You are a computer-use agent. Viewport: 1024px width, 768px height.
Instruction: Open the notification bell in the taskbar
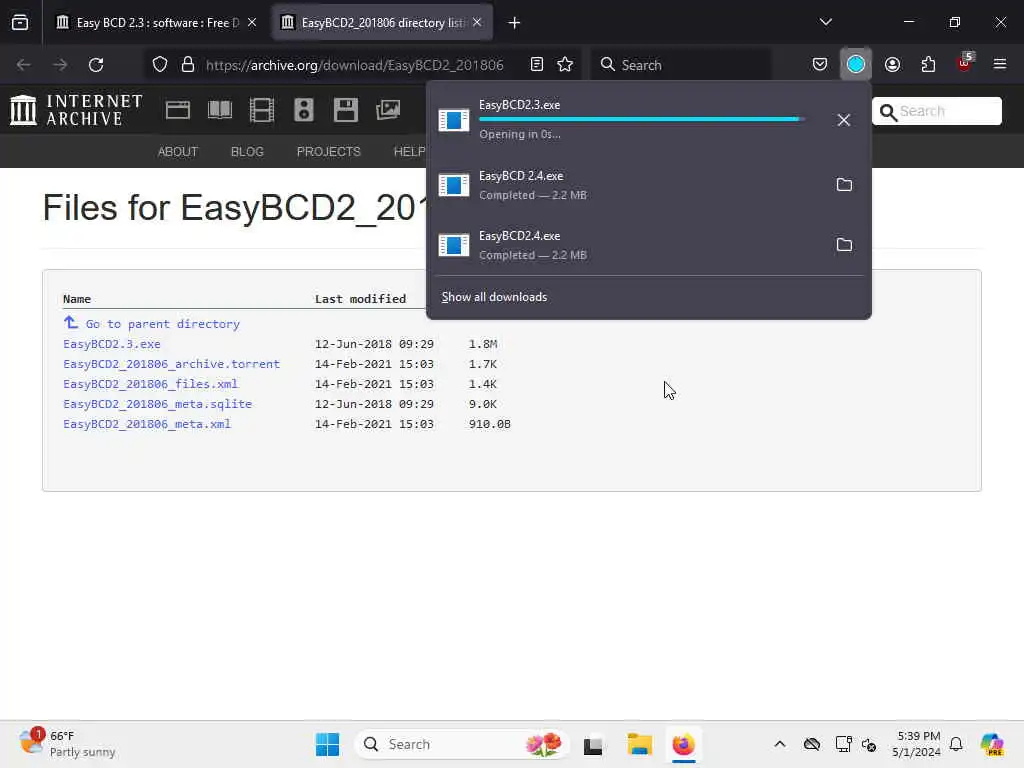point(956,744)
